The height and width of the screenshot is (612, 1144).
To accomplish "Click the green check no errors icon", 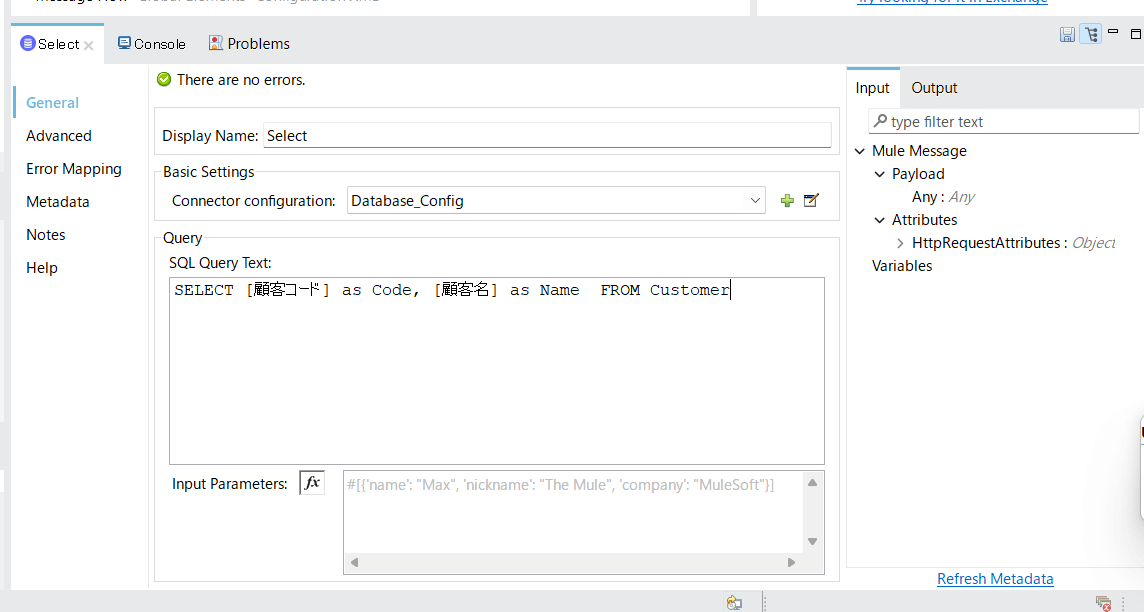I will coord(164,80).
